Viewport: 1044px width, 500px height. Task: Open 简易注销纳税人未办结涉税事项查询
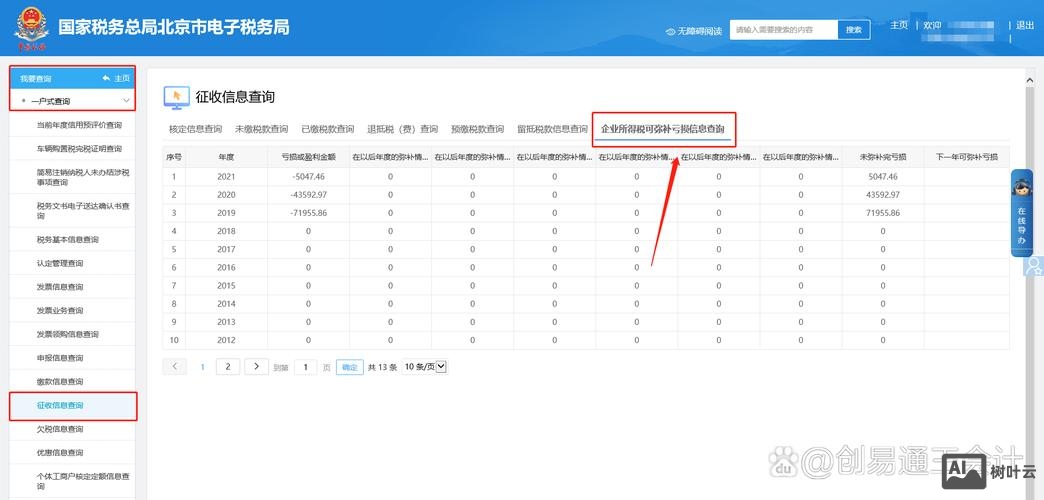click(83, 177)
